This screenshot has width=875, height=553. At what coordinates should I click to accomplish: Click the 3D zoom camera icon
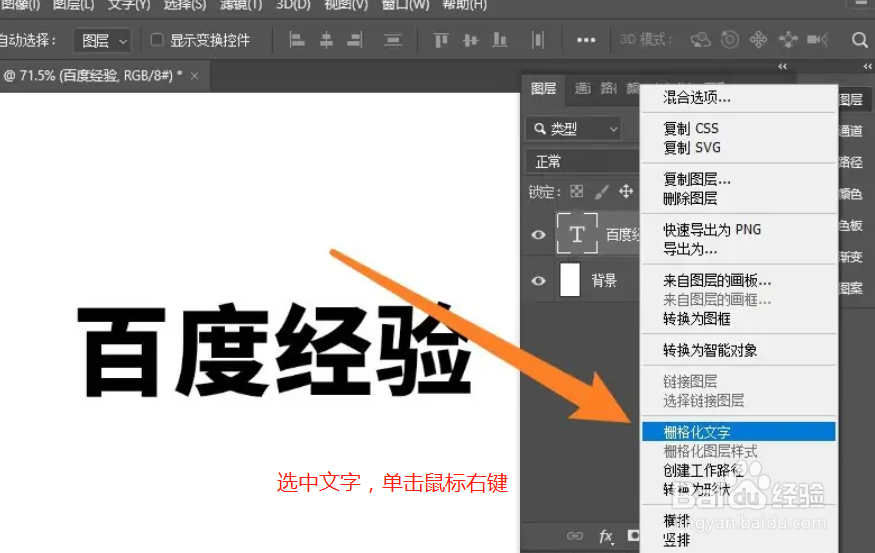818,40
